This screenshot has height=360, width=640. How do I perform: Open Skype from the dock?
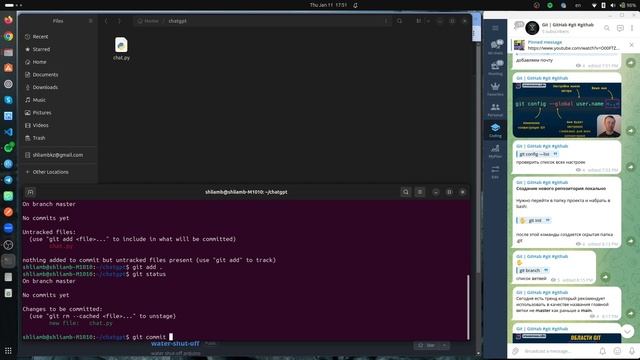pos(8,100)
